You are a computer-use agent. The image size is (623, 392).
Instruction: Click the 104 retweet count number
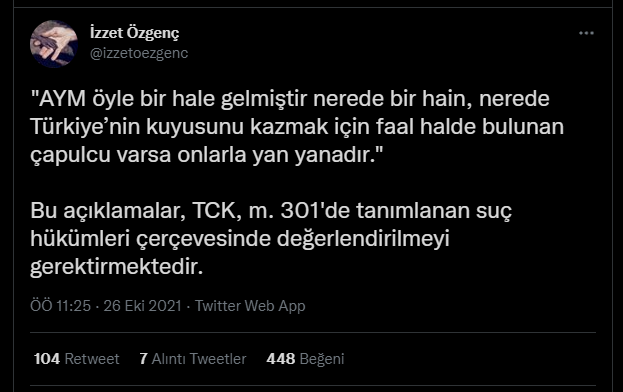47,359
